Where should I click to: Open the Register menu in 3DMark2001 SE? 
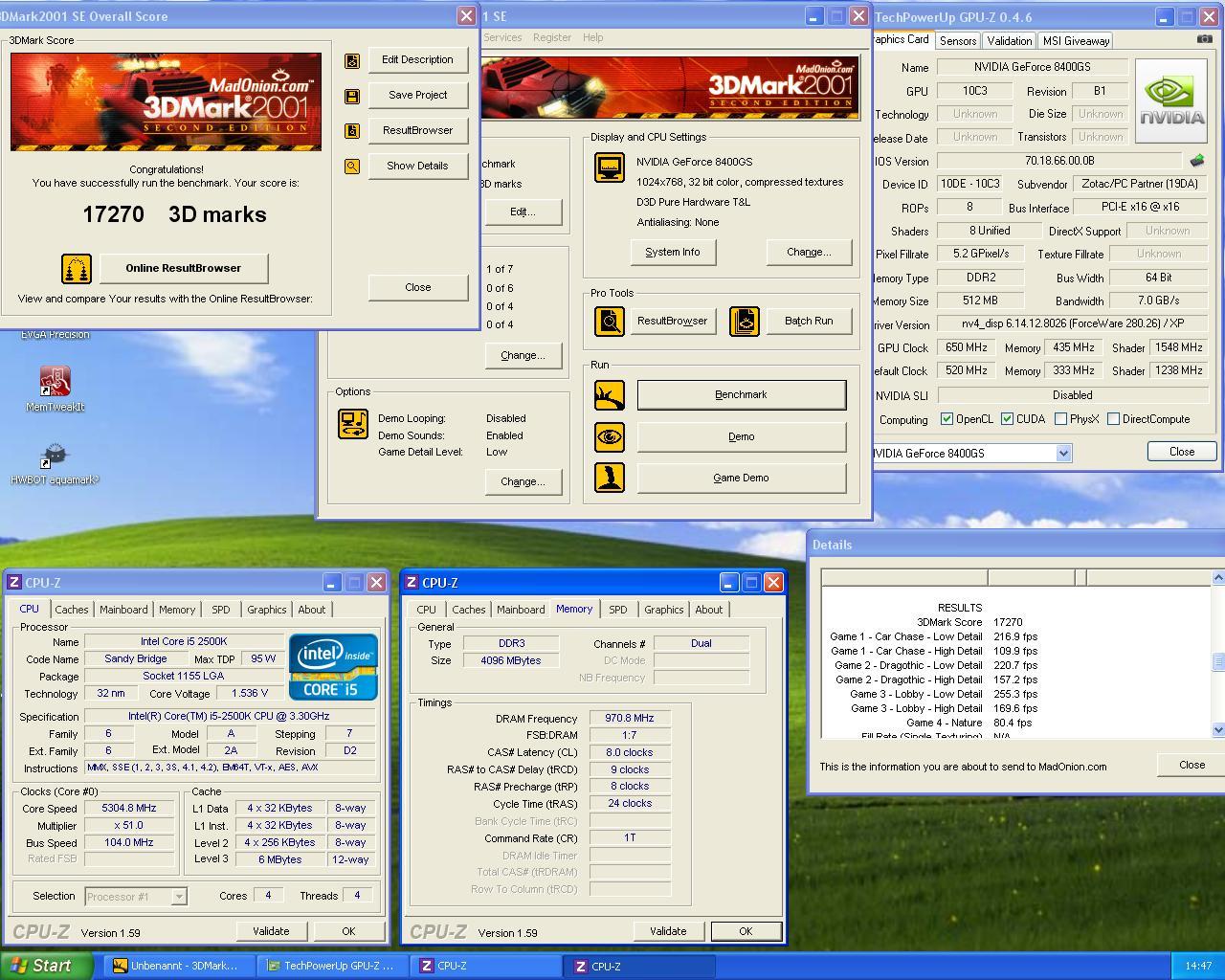click(x=552, y=37)
